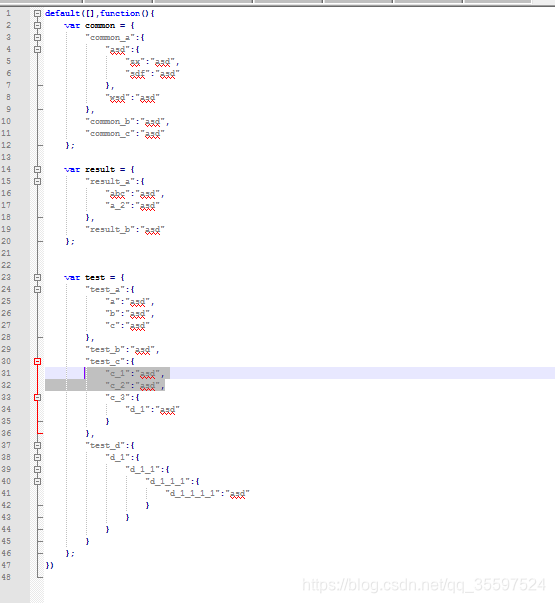Click the "c_3" key on line 33
This screenshot has height=603, width=555.
(x=117, y=397)
